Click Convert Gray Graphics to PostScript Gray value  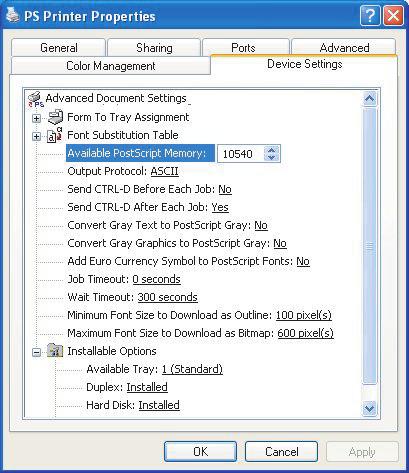pyautogui.click(x=280, y=243)
